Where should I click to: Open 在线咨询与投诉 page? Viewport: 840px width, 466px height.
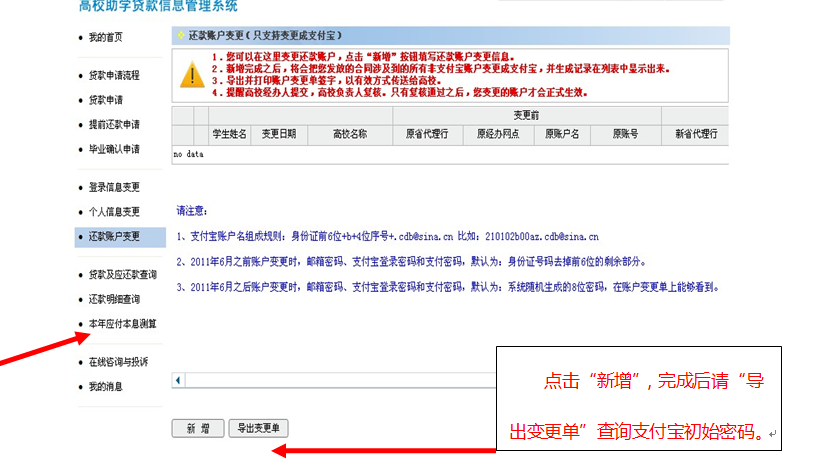point(118,361)
